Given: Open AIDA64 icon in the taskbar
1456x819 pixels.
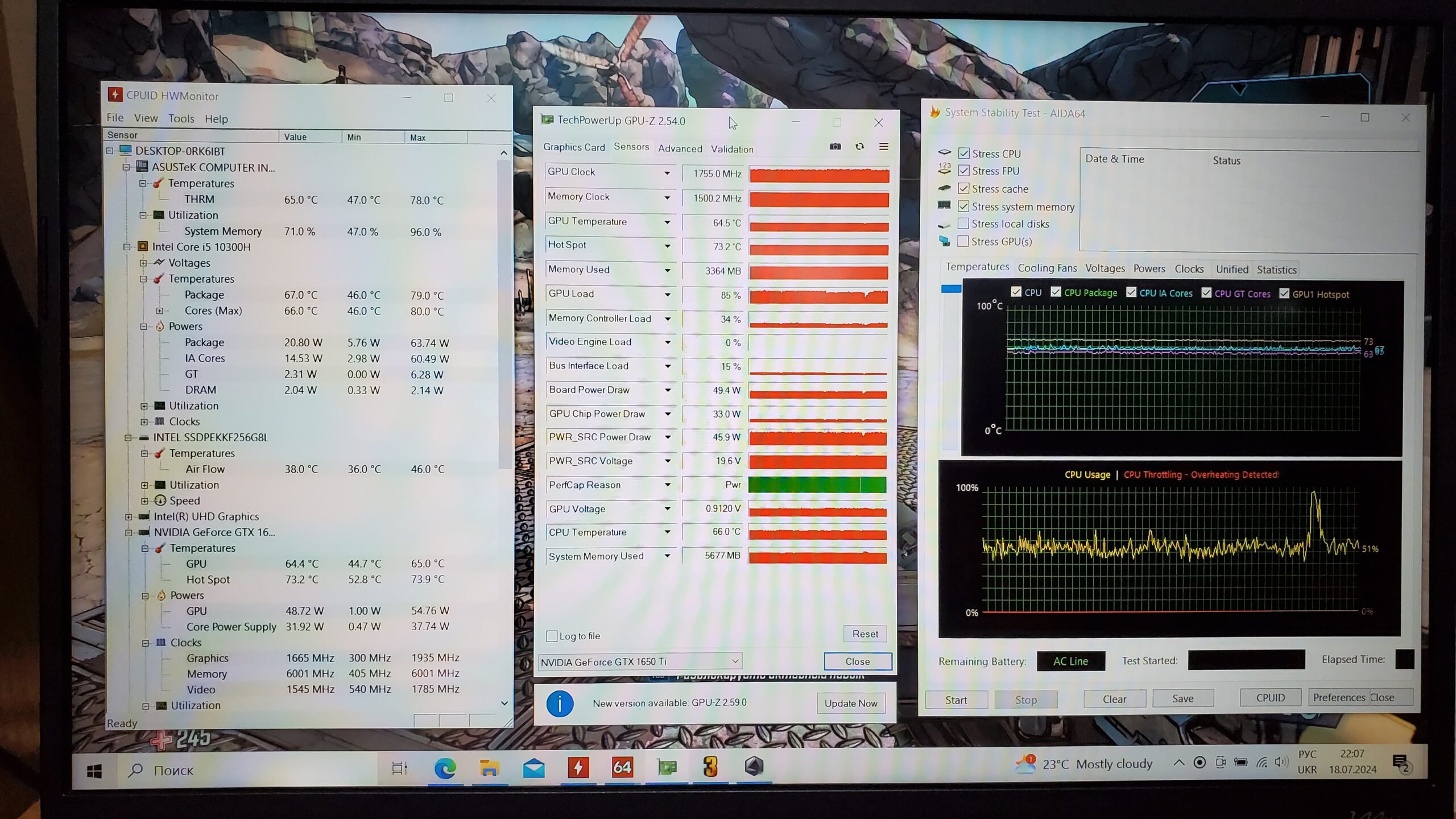Looking at the screenshot, I should (622, 767).
